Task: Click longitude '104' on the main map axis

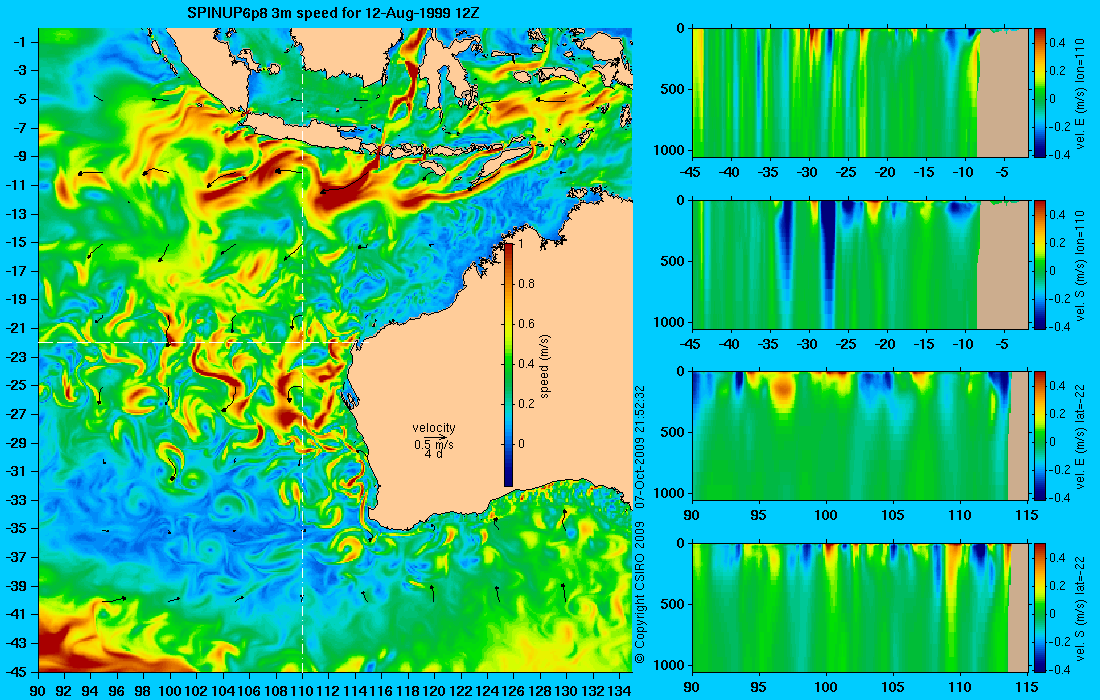Action: [x=223, y=690]
